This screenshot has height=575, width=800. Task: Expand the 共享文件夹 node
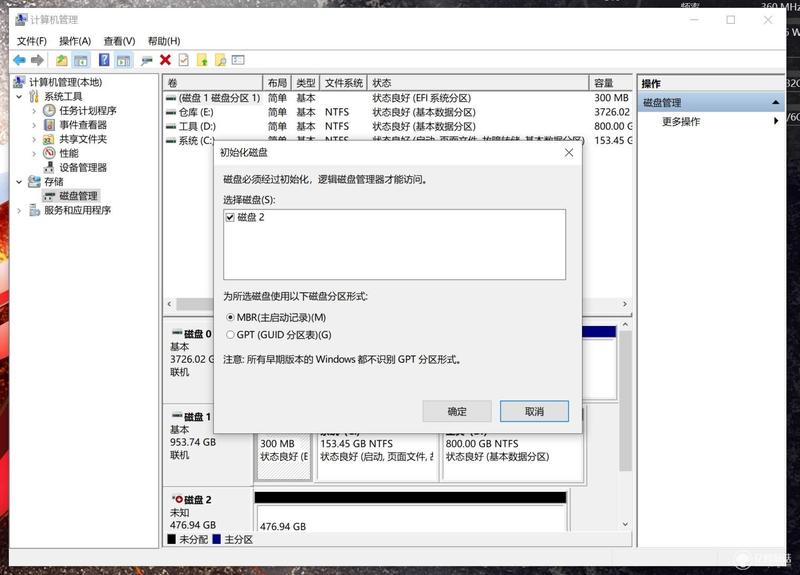[x=34, y=139]
